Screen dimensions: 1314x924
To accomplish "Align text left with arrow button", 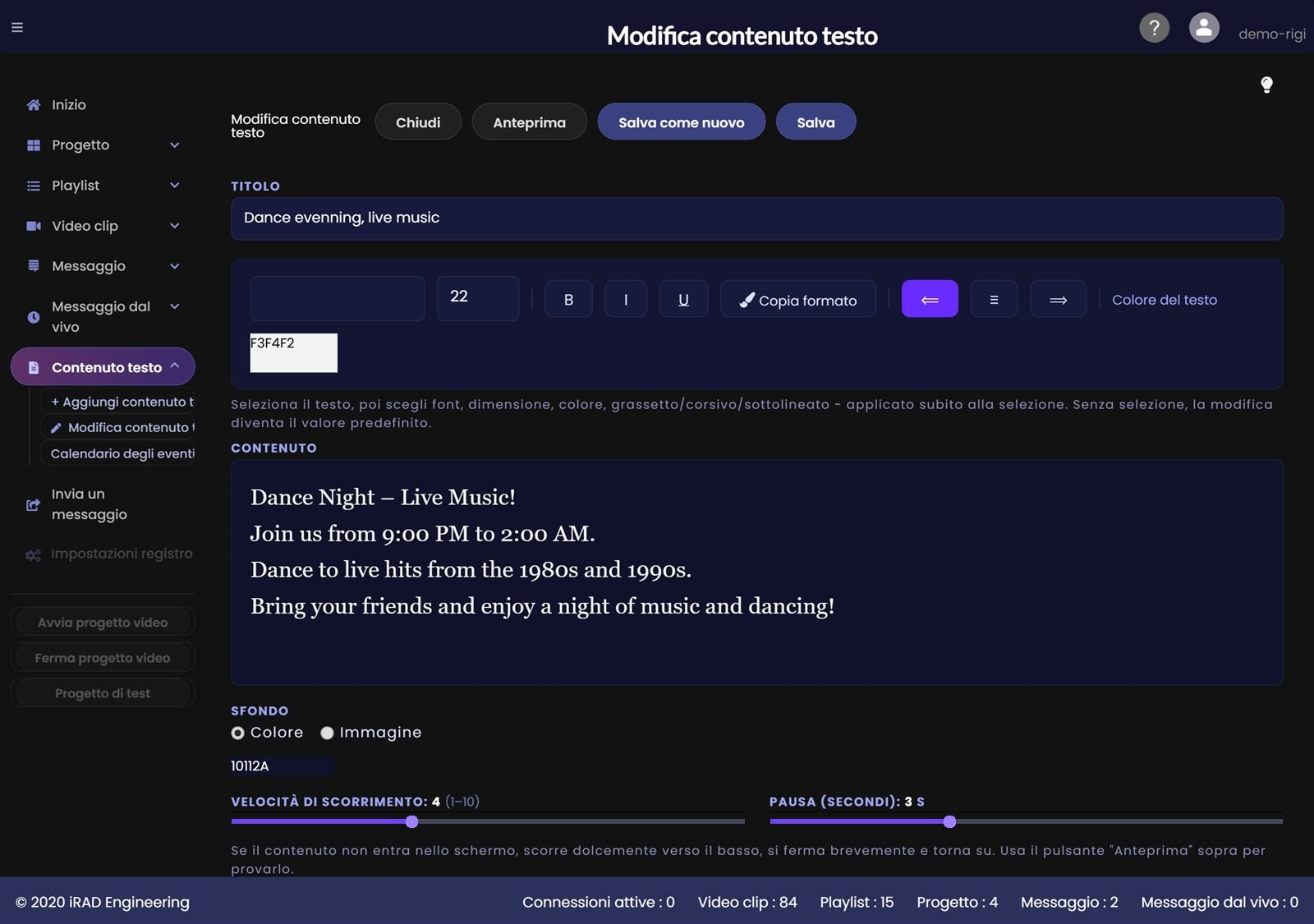I will click(x=930, y=299).
